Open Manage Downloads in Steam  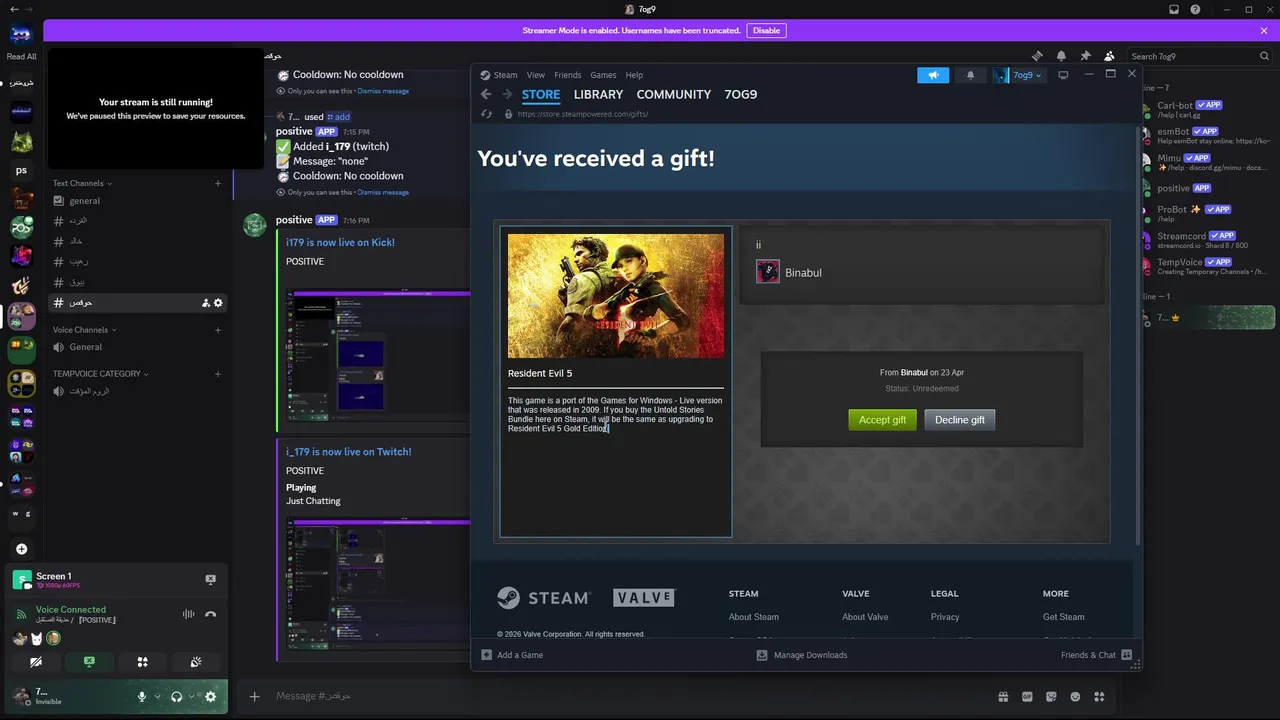[802, 655]
